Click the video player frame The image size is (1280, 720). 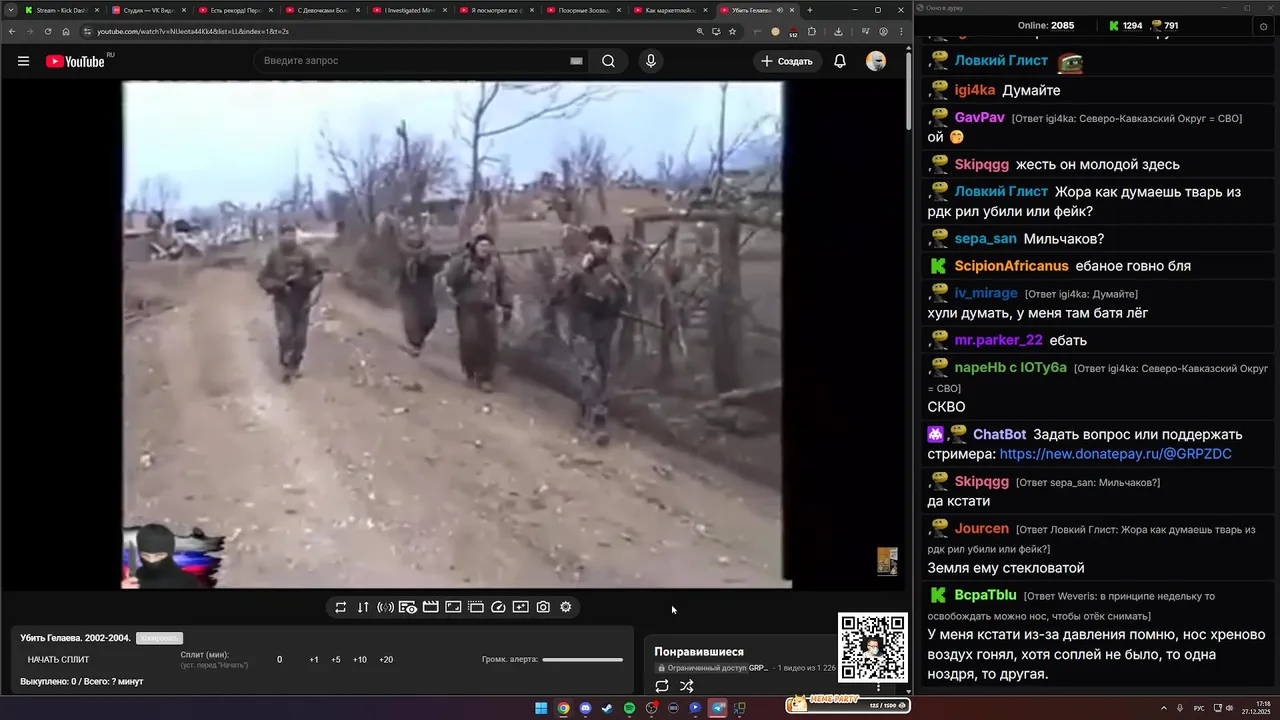[455, 334]
